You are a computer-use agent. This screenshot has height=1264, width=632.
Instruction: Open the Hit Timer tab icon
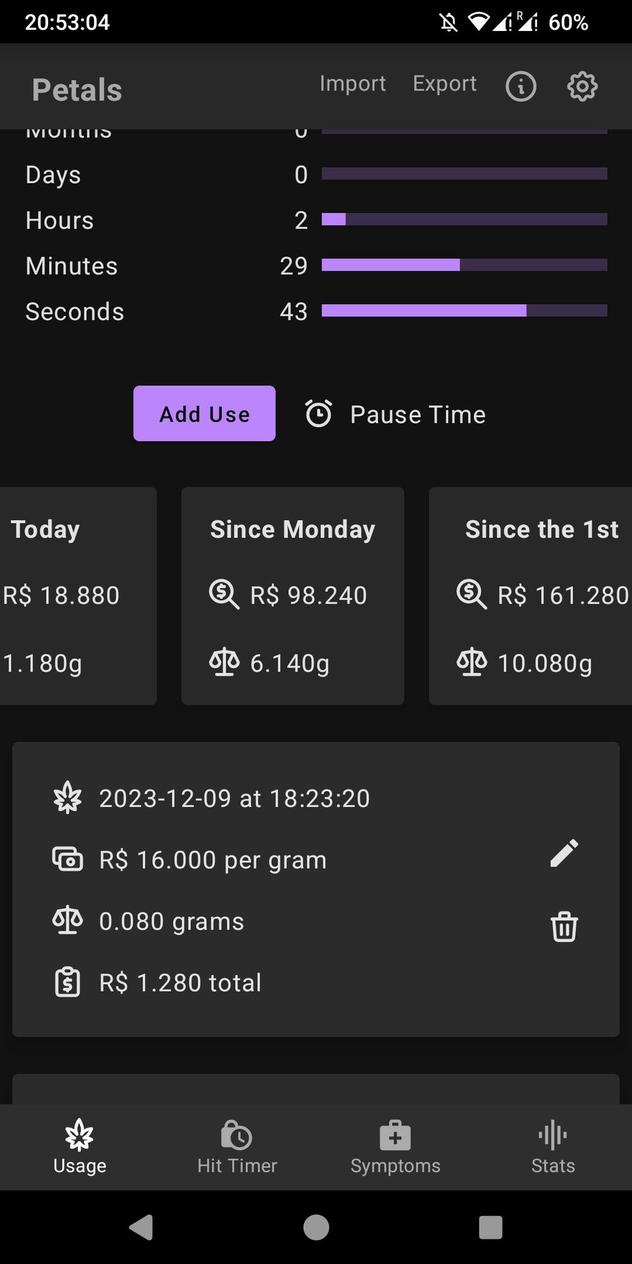[x=237, y=1134]
